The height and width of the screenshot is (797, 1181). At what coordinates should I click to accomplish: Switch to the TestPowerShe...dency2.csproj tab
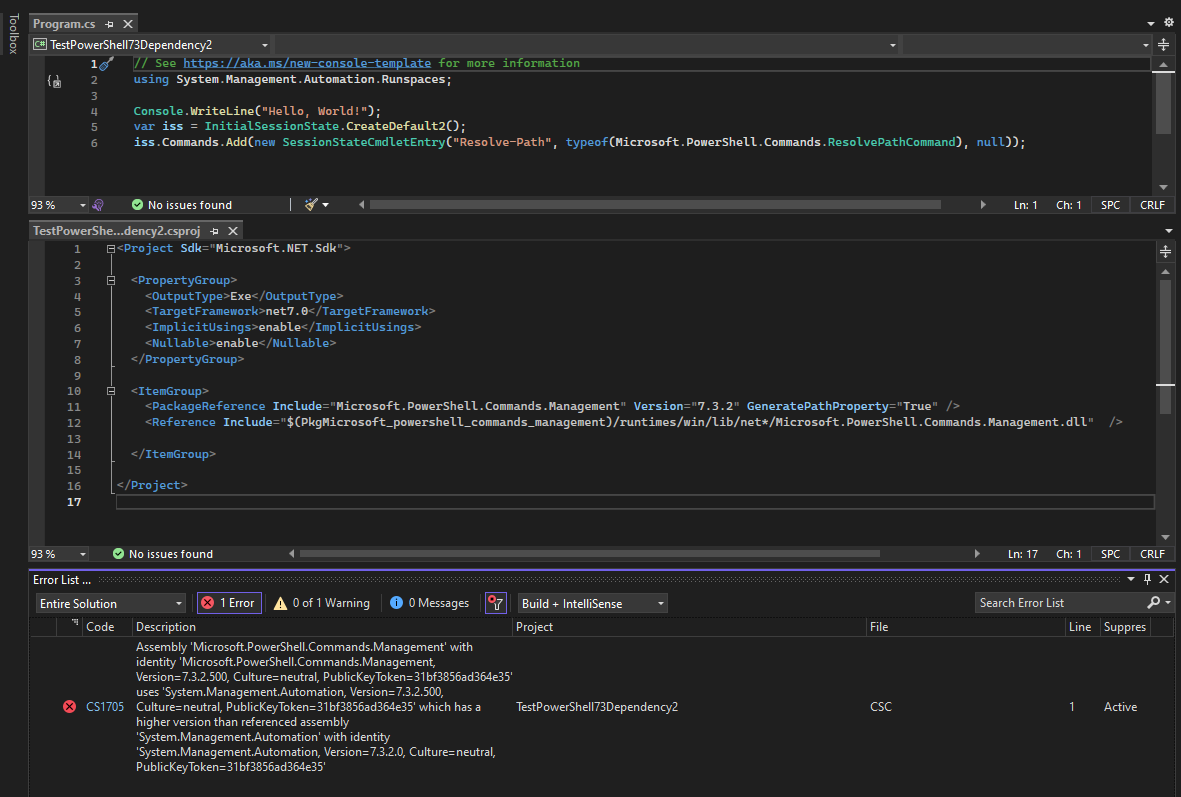117,231
